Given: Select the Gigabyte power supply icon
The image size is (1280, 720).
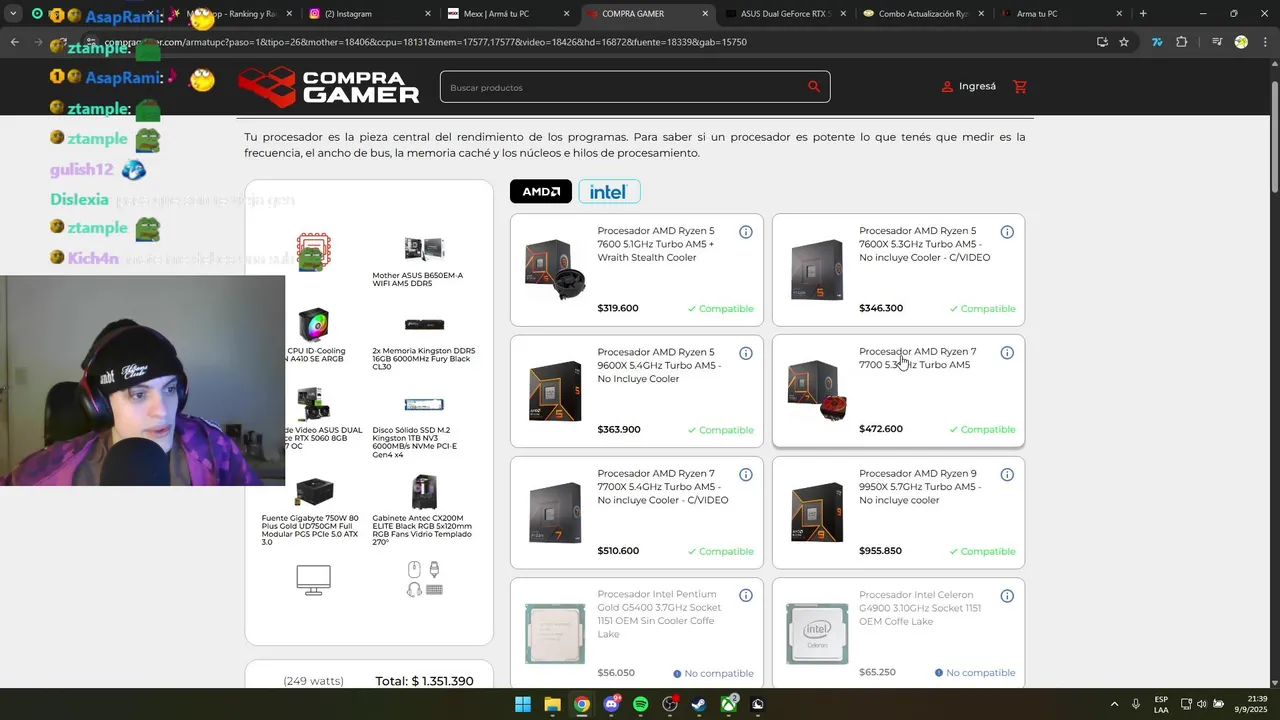Looking at the screenshot, I should coord(314,492).
